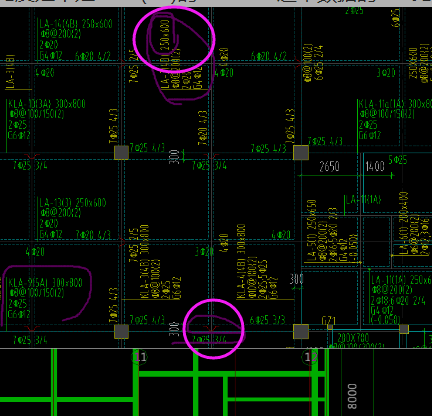Select the 2Φ25 line under KLA-11c(1A)
This screenshot has width=432, height=416.
(368, 125)
